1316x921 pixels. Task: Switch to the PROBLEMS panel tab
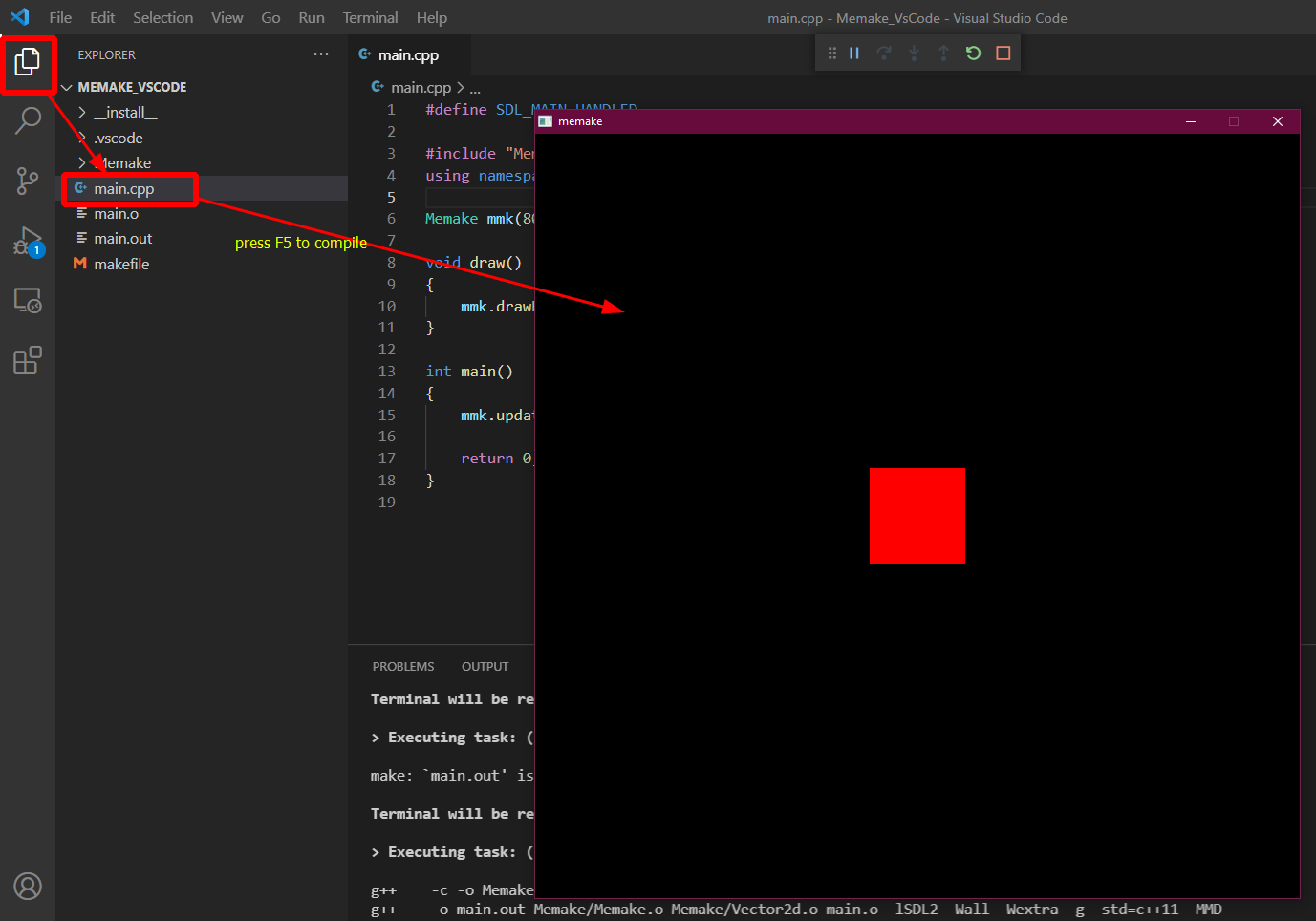click(403, 666)
